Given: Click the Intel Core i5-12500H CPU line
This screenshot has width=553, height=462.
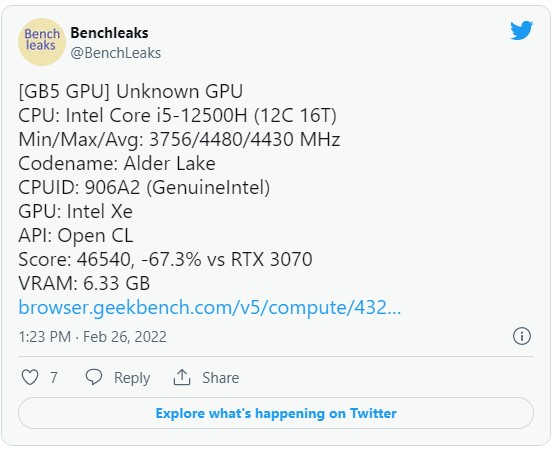Looking at the screenshot, I should [x=177, y=115].
